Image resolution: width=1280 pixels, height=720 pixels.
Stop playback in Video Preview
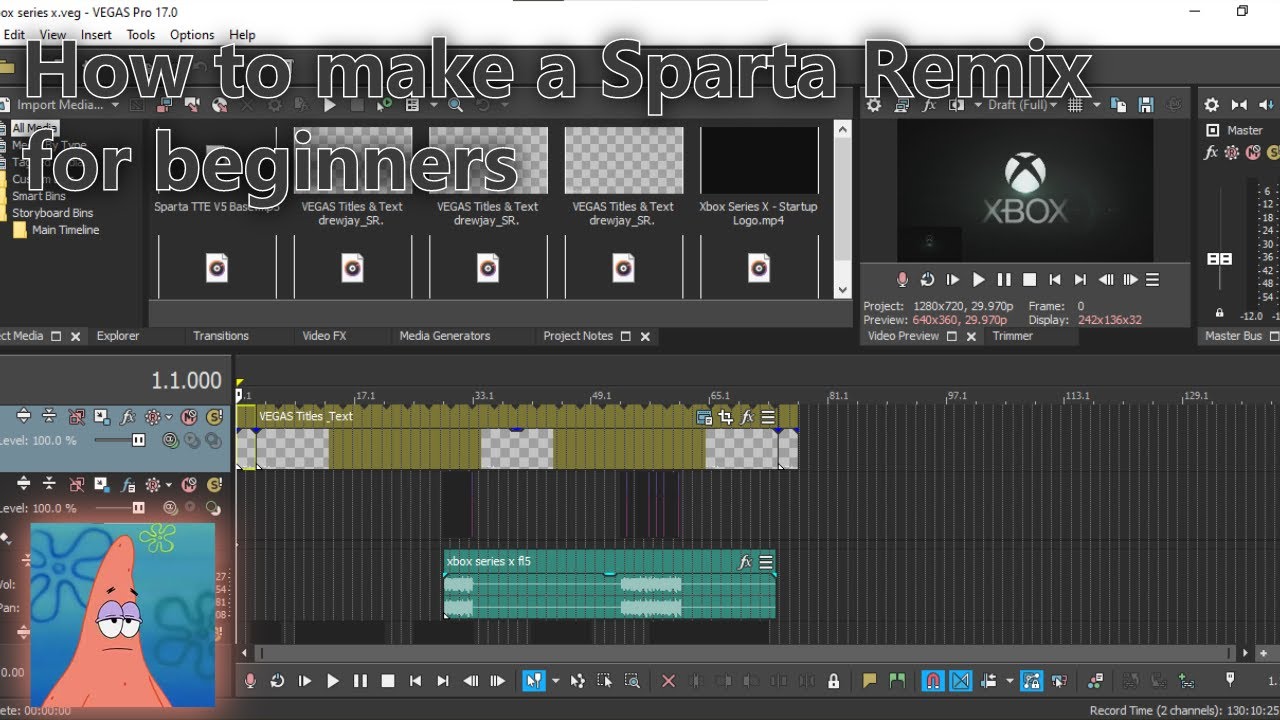tap(1029, 280)
